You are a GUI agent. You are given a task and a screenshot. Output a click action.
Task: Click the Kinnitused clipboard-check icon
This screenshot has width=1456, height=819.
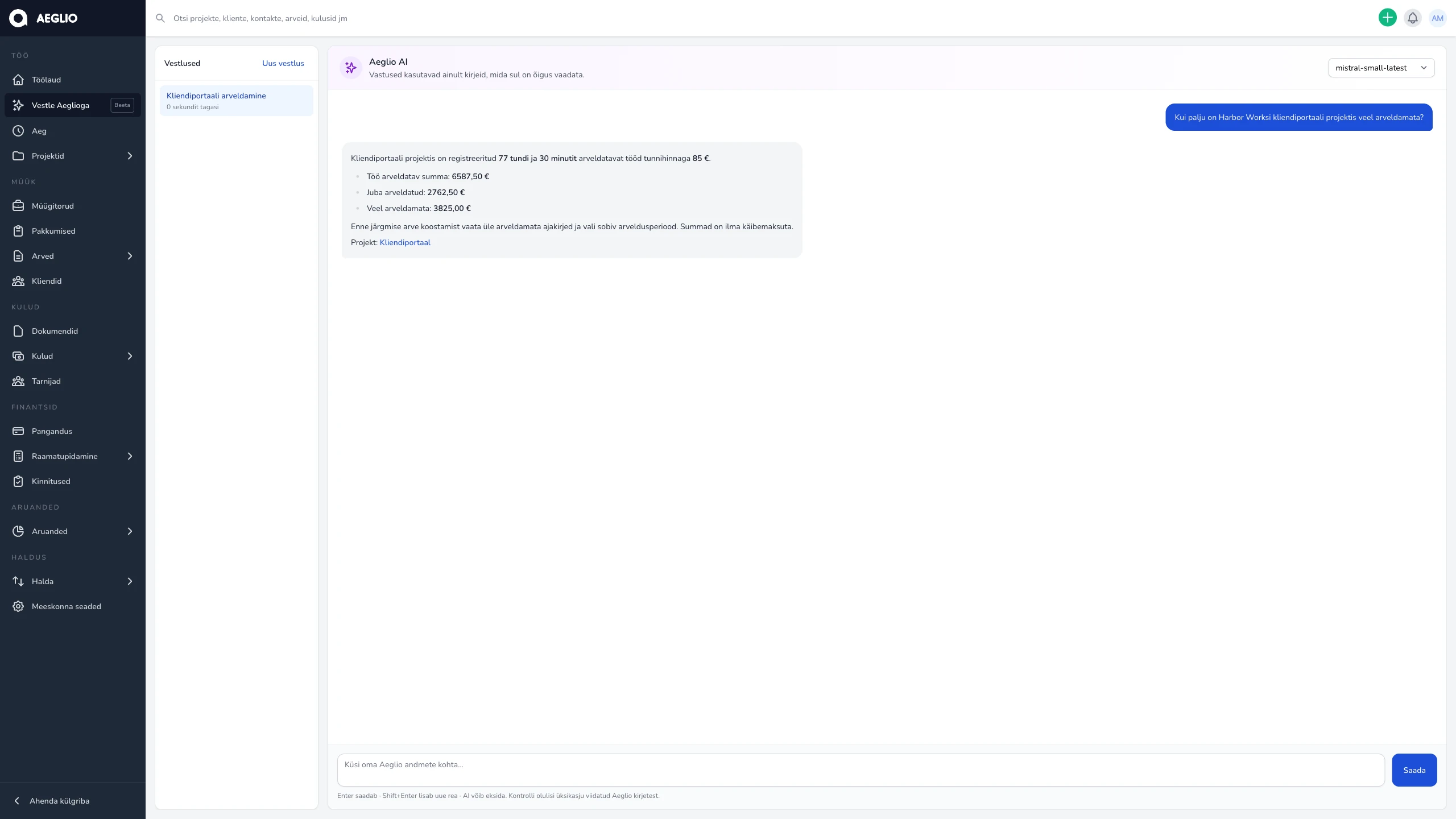click(18, 481)
